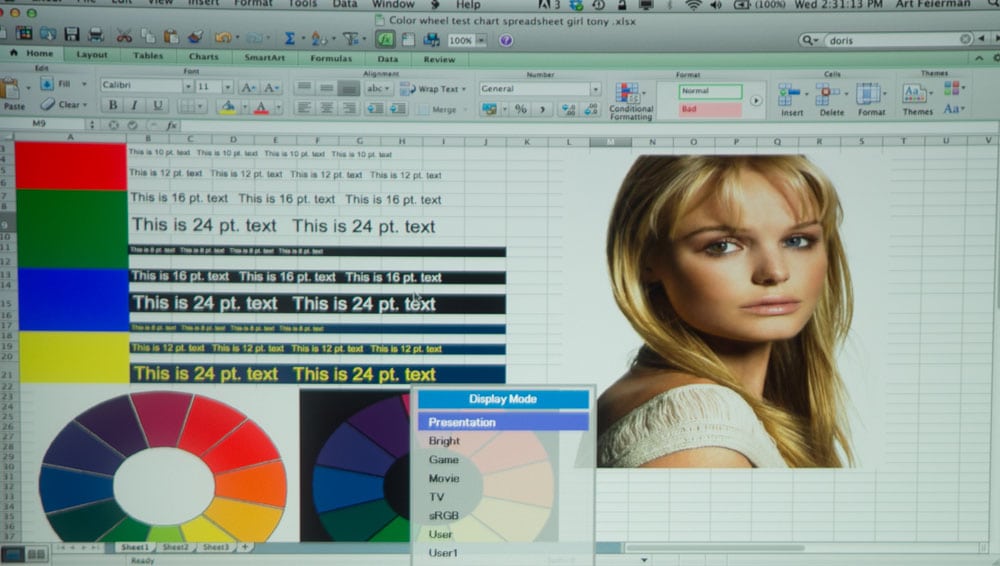
Task: Switch to the Formulas ribbon tab
Action: 330,58
